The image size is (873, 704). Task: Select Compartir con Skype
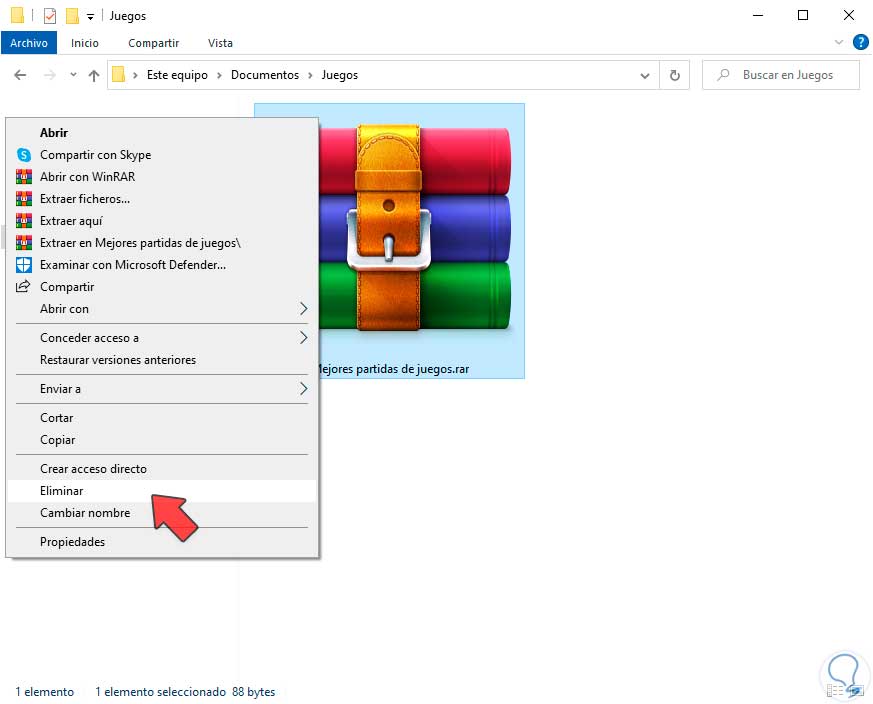162,155
